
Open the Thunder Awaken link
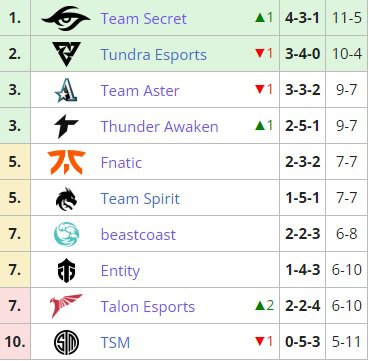coord(159,126)
